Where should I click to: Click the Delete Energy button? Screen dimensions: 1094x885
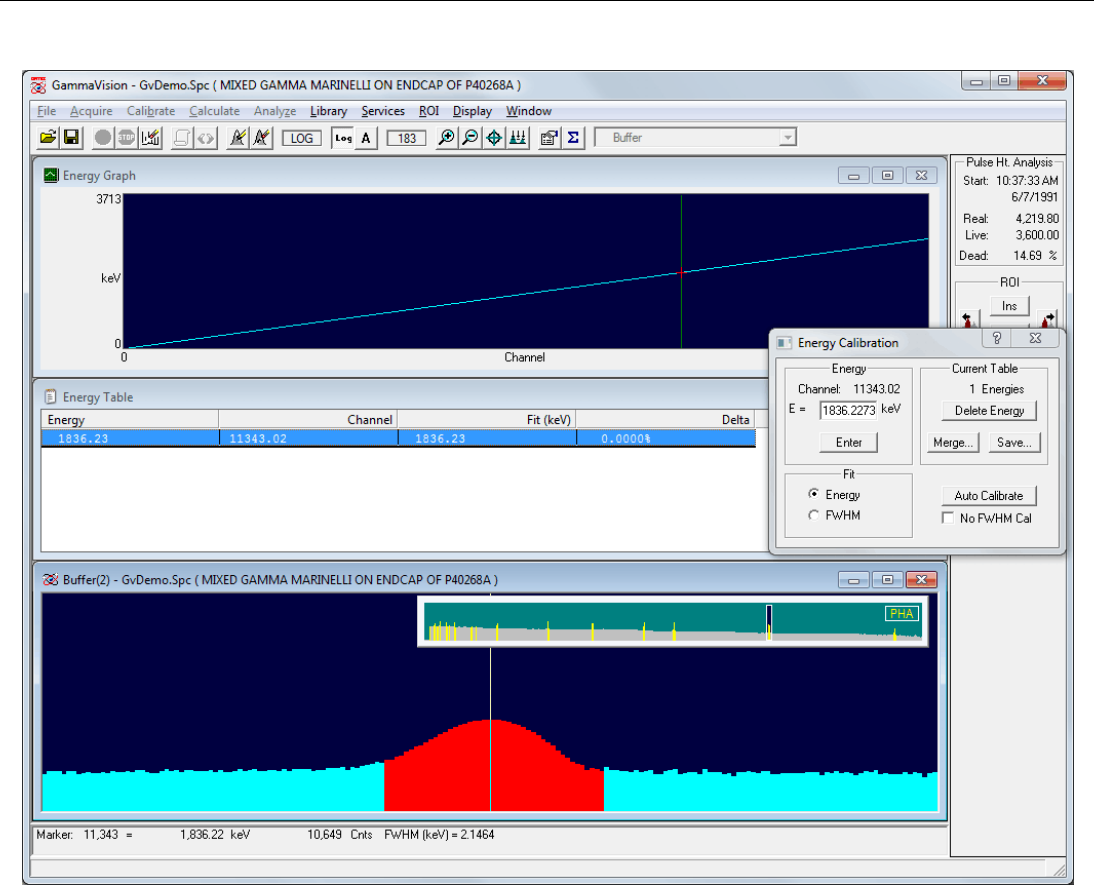click(989, 411)
